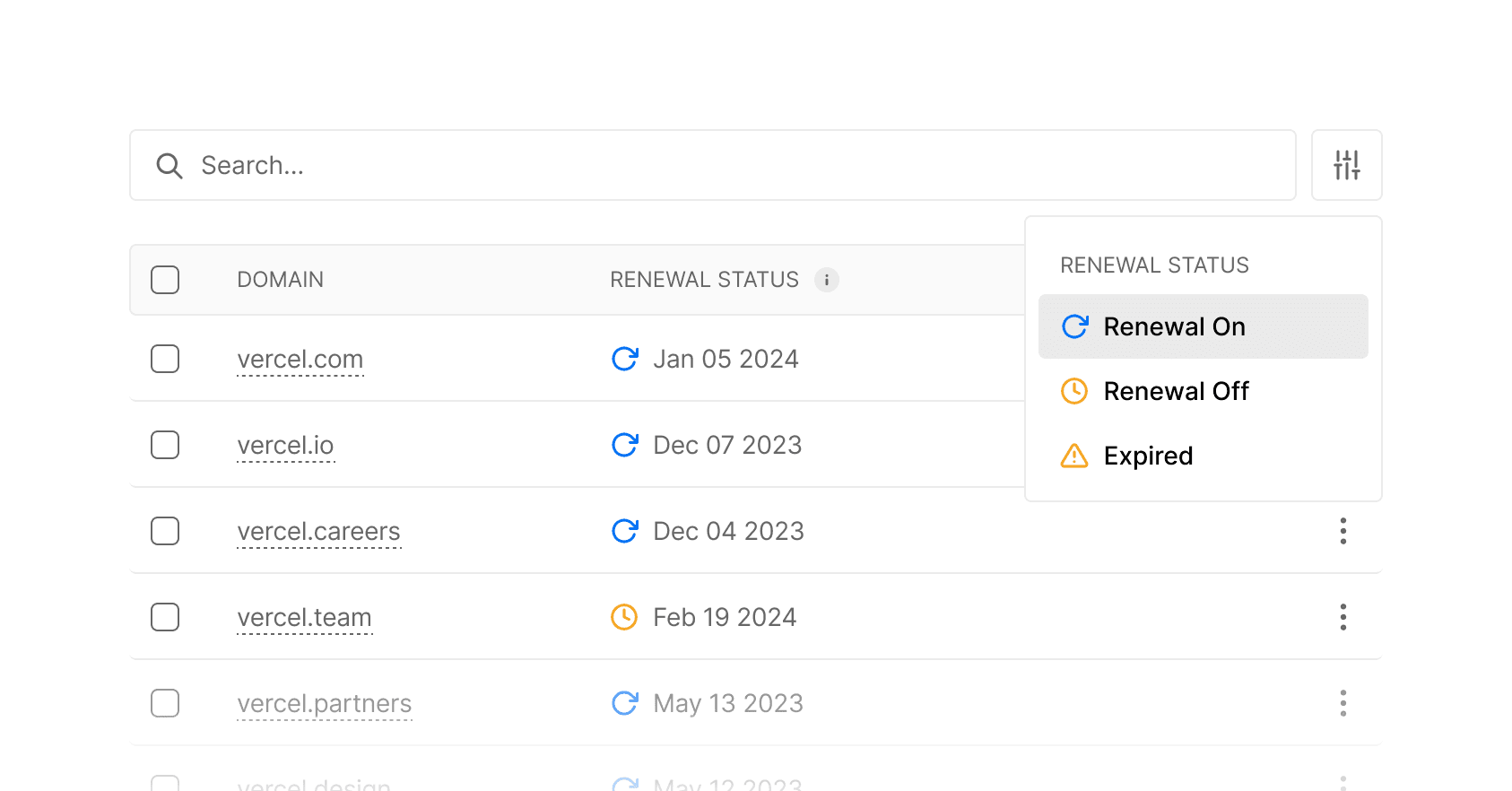
Task: Open the vercel.io domain link
Action: point(285,445)
